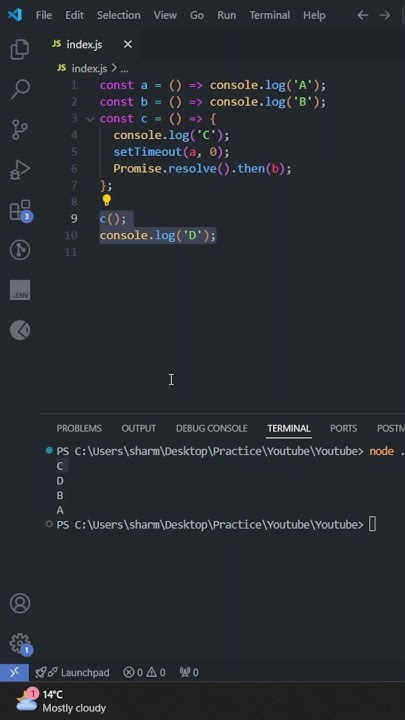This screenshot has width=405, height=720.
Task: Open the File menu
Action: [44, 15]
